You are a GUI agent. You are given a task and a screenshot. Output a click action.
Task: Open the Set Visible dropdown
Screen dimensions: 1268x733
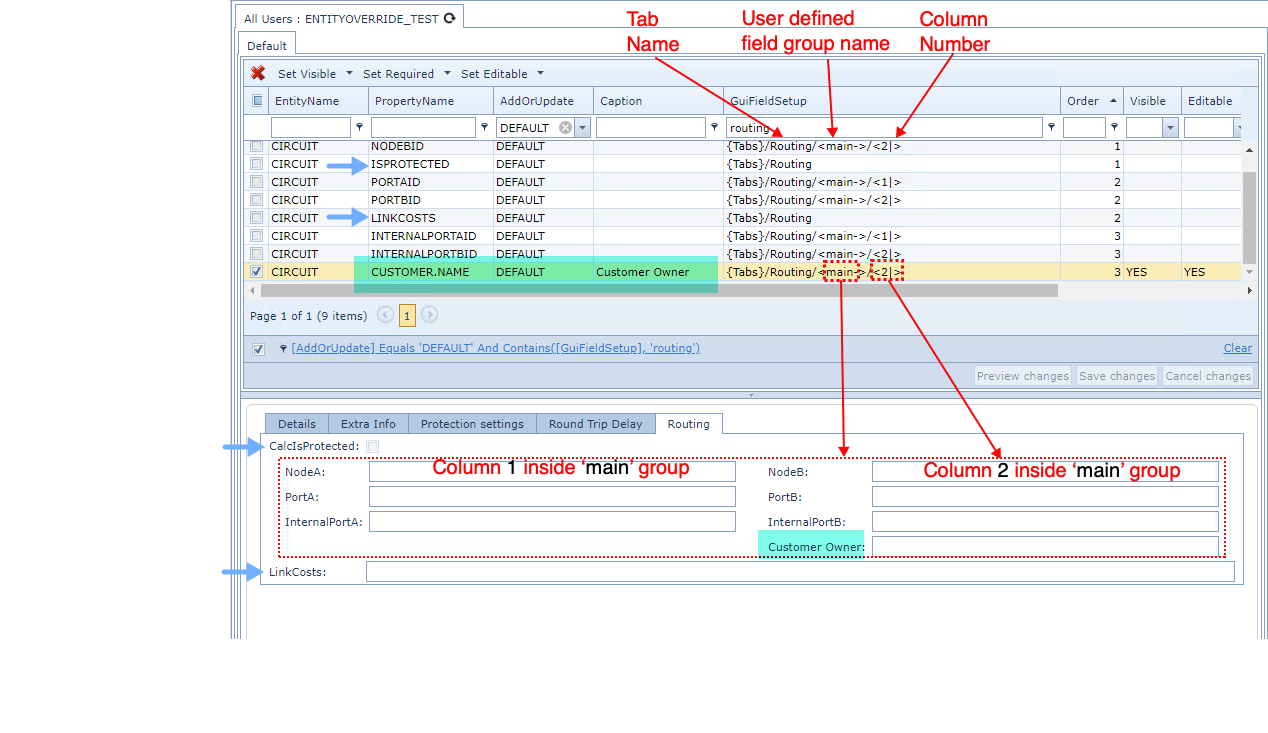(349, 73)
